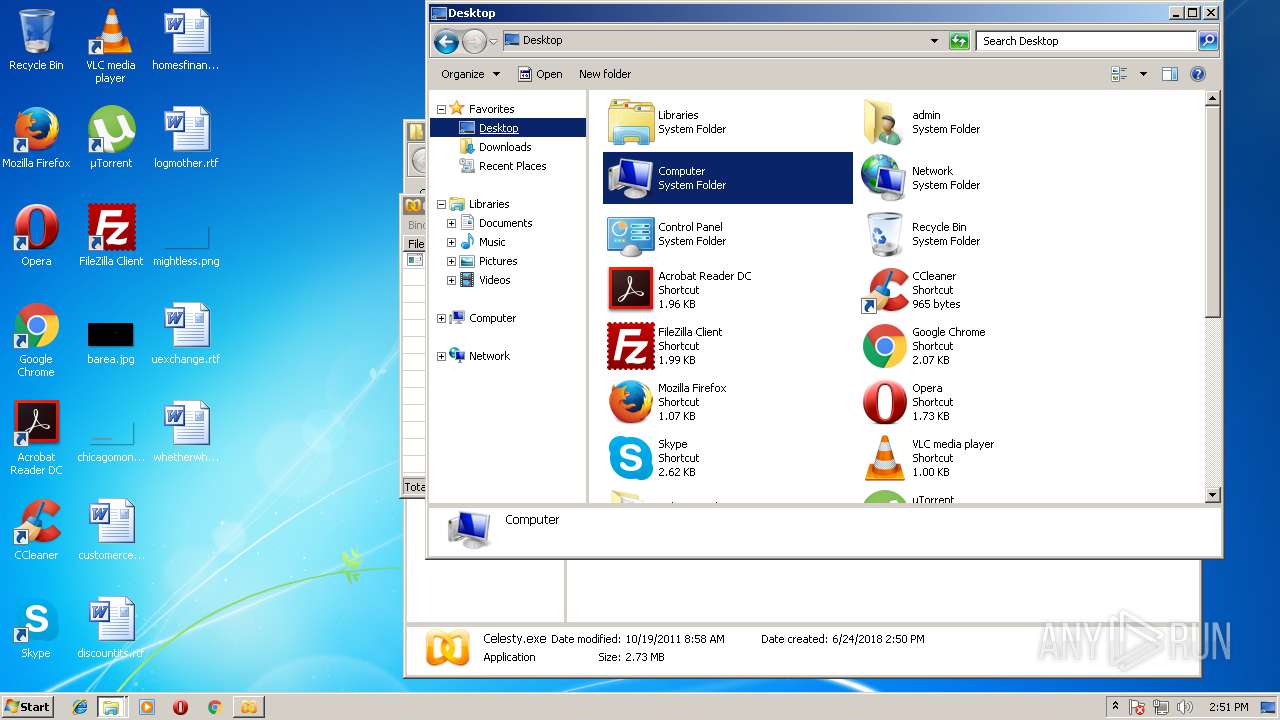Image resolution: width=1280 pixels, height=720 pixels.
Task: Open Explorer Help via the question mark icon
Action: click(1198, 74)
